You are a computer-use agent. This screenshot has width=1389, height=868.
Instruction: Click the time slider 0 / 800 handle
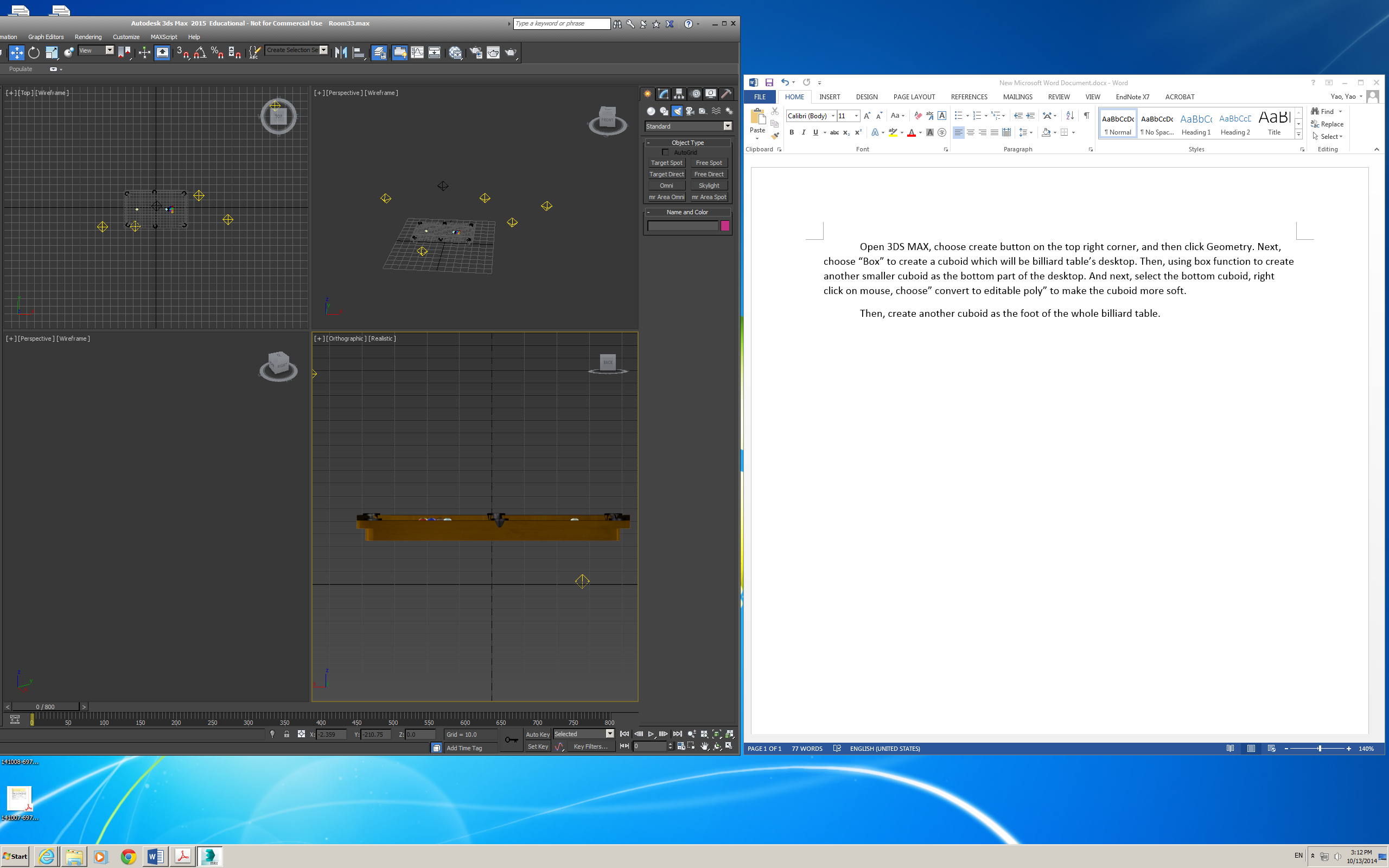(x=46, y=707)
